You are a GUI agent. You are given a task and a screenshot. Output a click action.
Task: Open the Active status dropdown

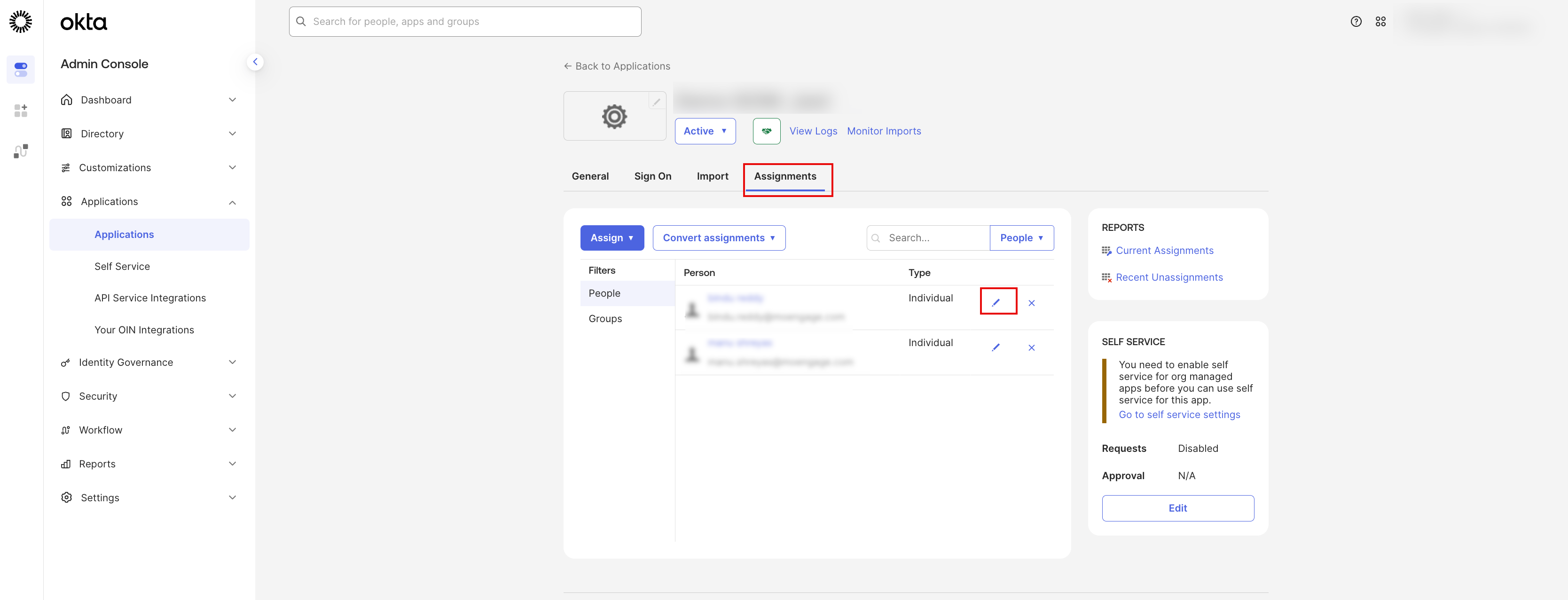click(704, 131)
